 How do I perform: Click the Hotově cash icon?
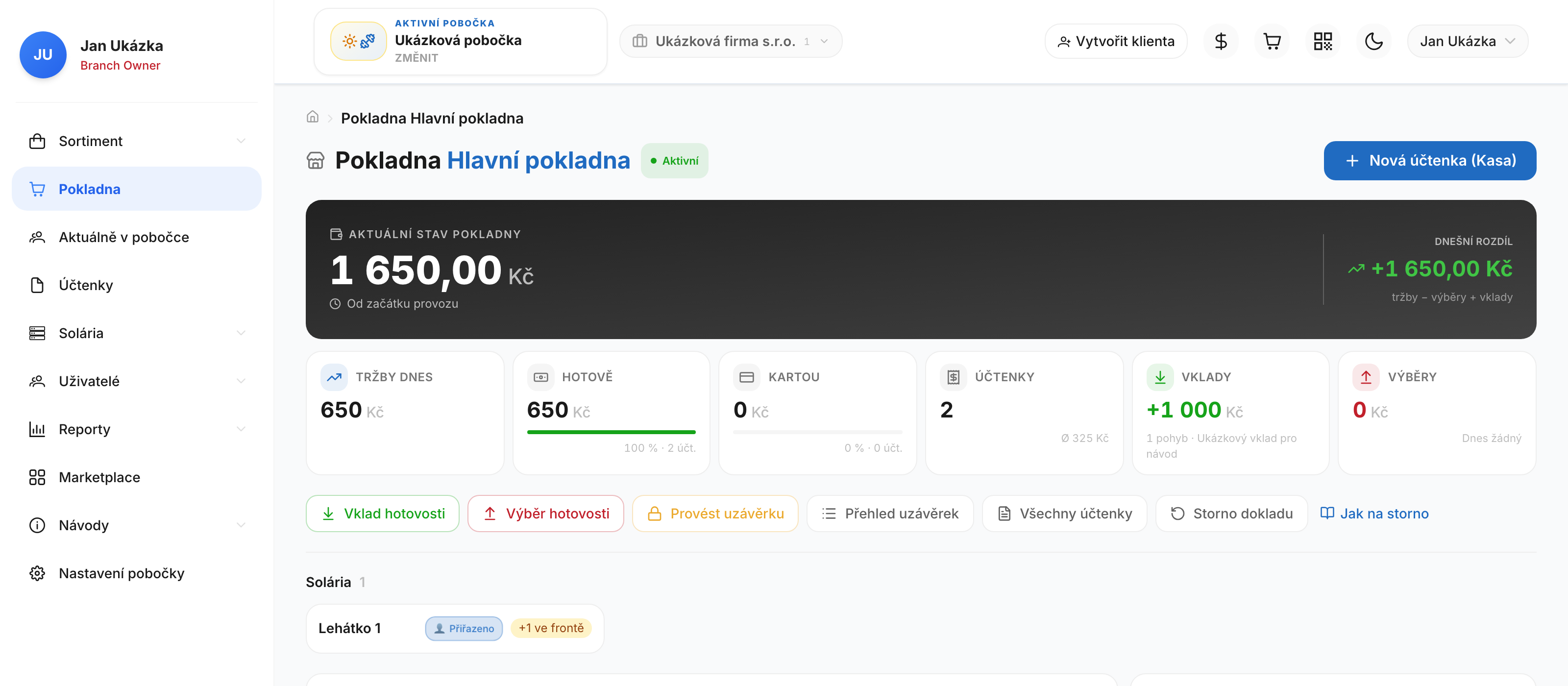click(540, 377)
